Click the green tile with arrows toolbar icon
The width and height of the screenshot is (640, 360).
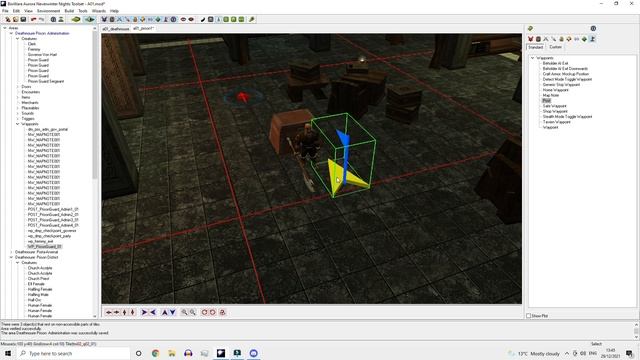coord(90,19)
